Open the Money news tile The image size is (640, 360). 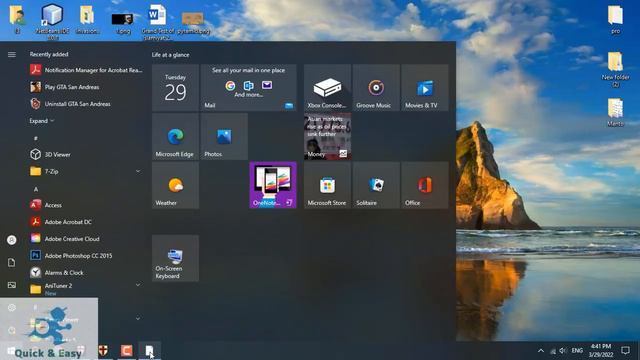point(327,136)
